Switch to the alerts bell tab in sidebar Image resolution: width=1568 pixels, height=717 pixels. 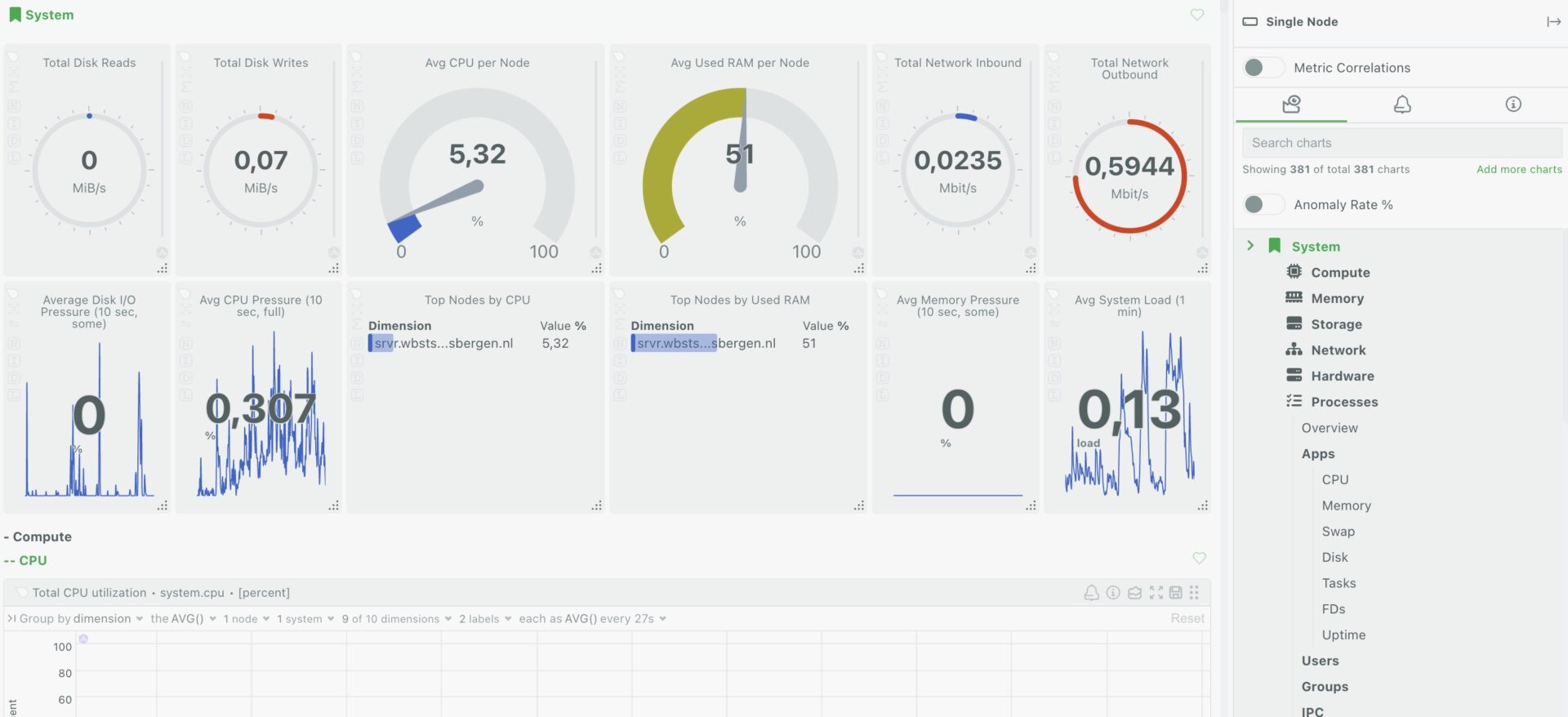(x=1401, y=105)
